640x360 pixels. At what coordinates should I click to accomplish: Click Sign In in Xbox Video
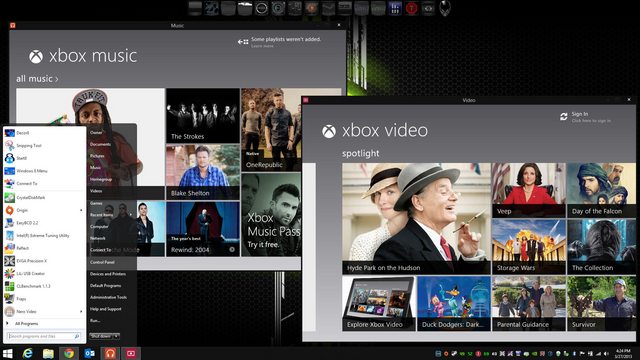[x=580, y=114]
